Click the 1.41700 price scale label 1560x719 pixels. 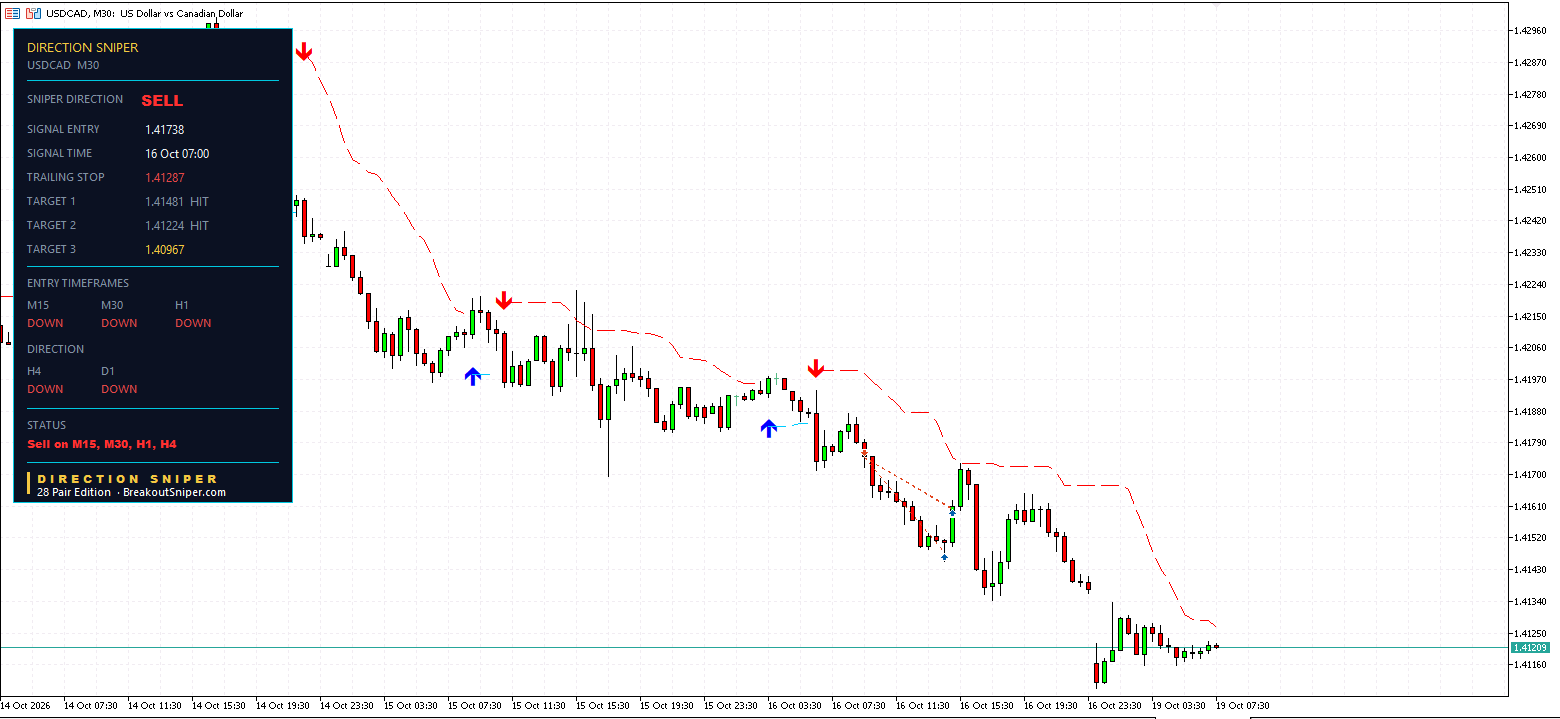coord(1532,475)
